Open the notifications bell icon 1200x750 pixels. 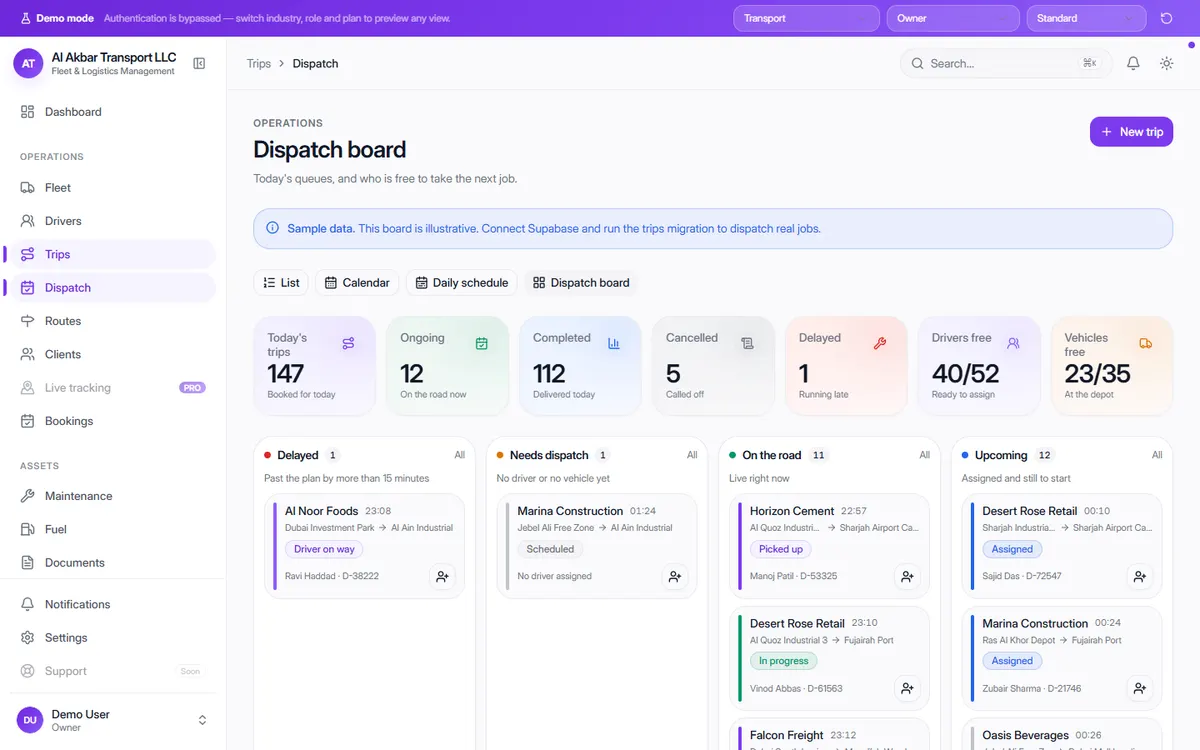coord(1133,63)
